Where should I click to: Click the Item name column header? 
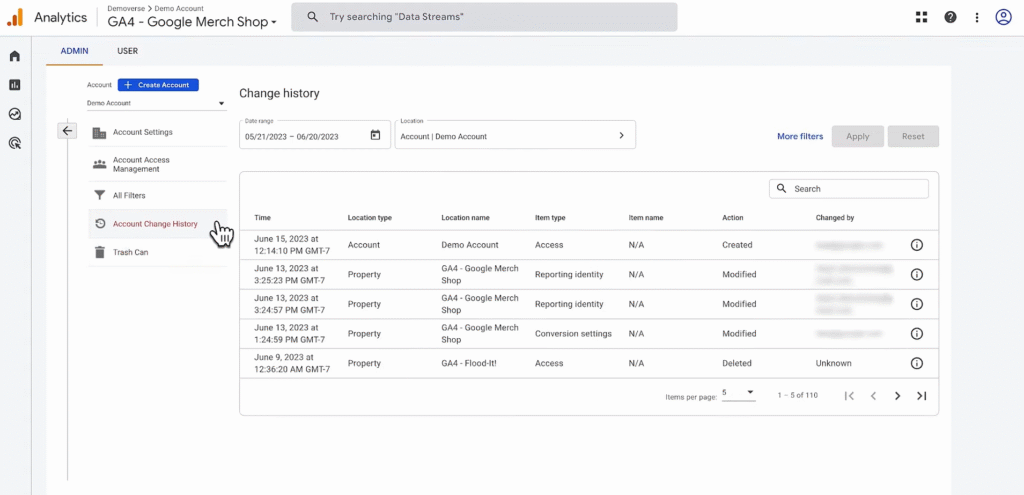pos(646,217)
